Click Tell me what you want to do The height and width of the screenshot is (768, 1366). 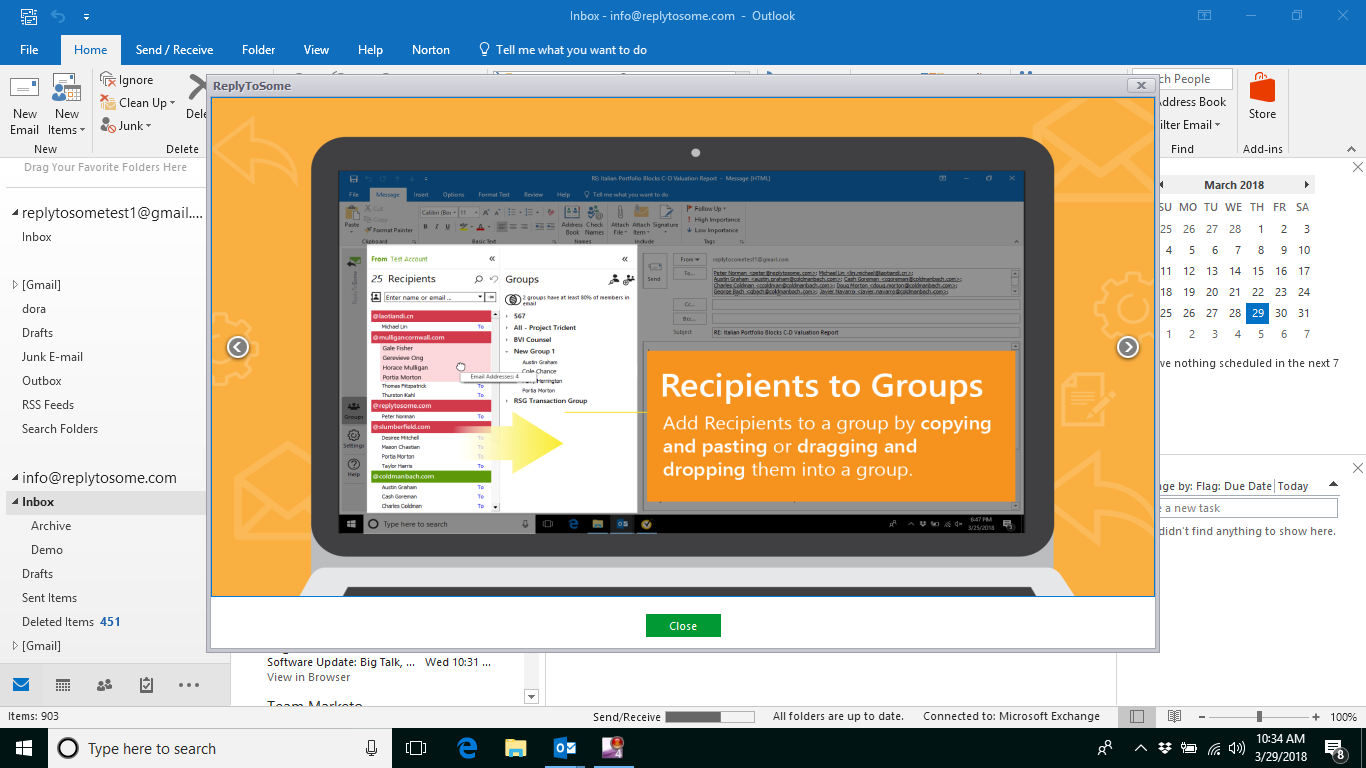point(562,49)
